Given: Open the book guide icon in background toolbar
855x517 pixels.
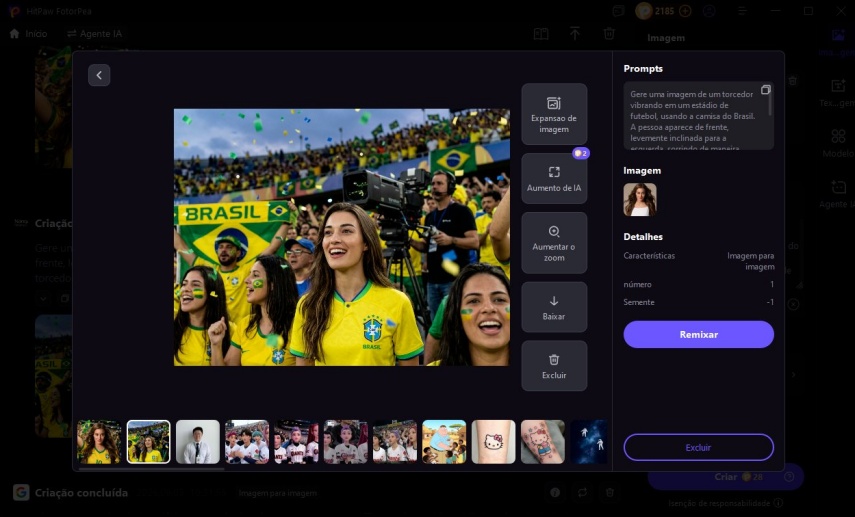Looking at the screenshot, I should [541, 34].
